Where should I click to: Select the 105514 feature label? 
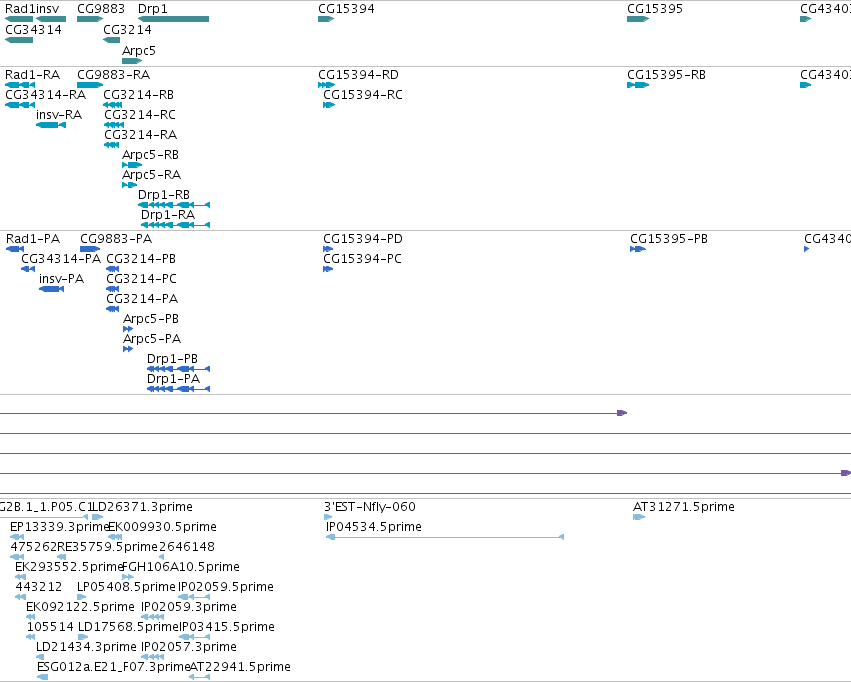click(50, 627)
